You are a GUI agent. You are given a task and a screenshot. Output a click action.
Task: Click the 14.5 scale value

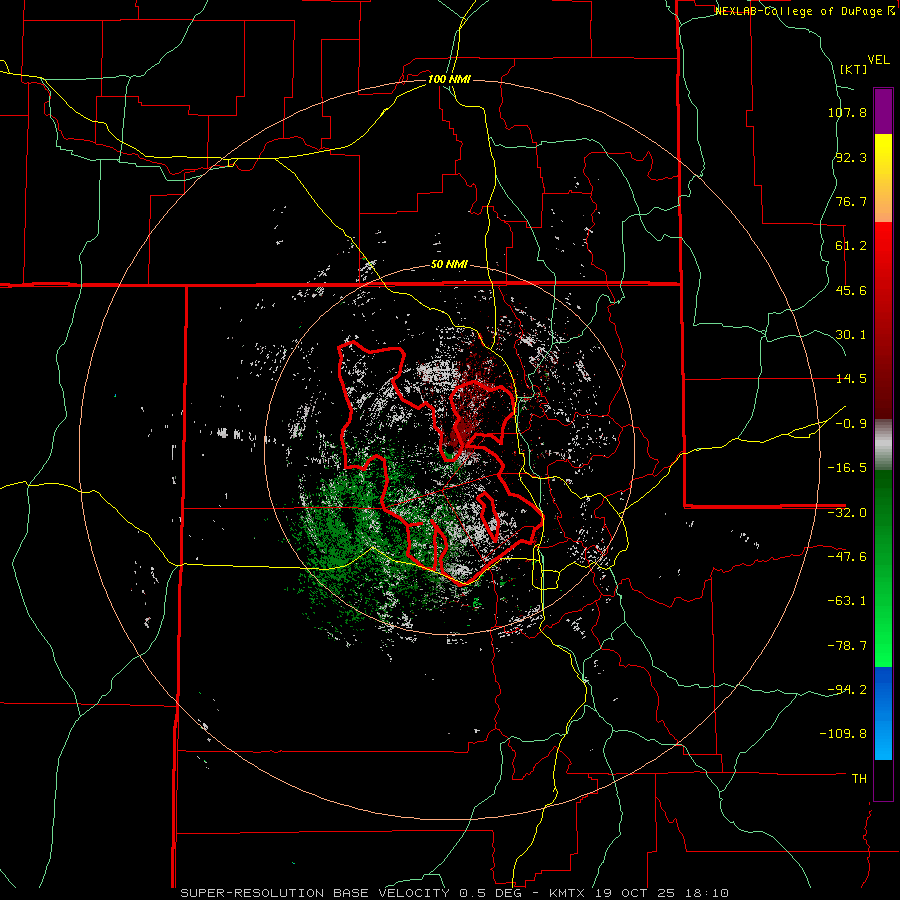[851, 379]
